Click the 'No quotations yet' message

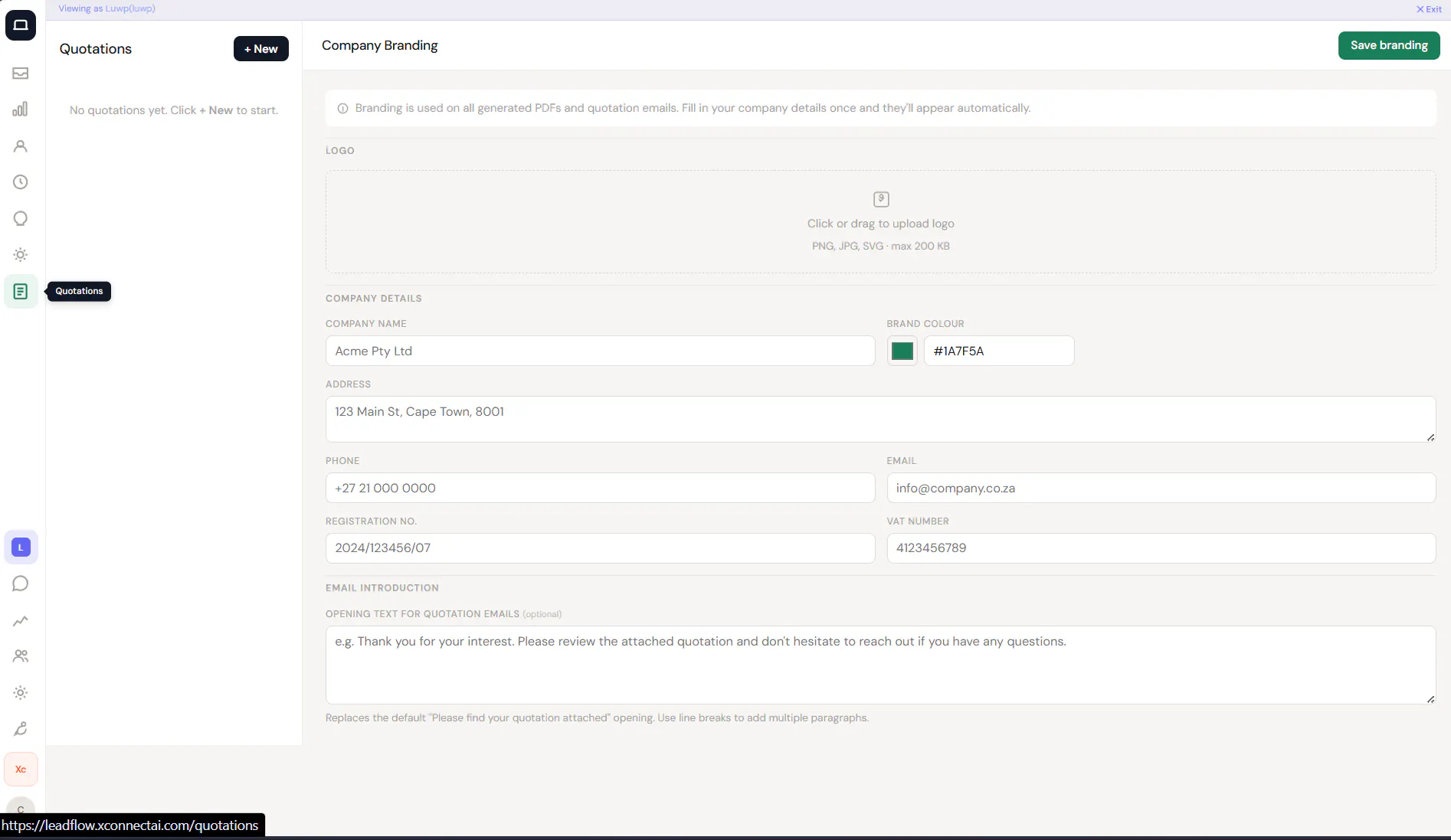174,110
